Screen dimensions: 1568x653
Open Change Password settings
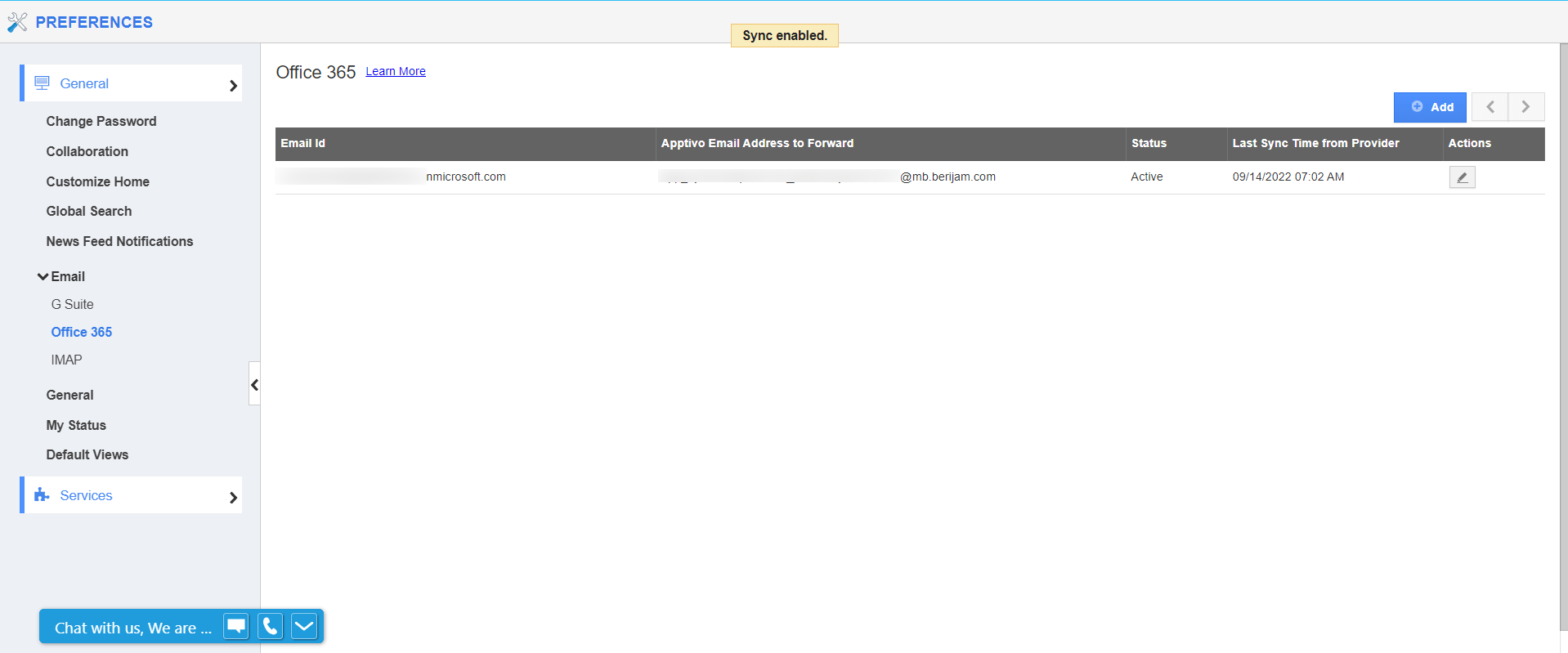pos(101,121)
